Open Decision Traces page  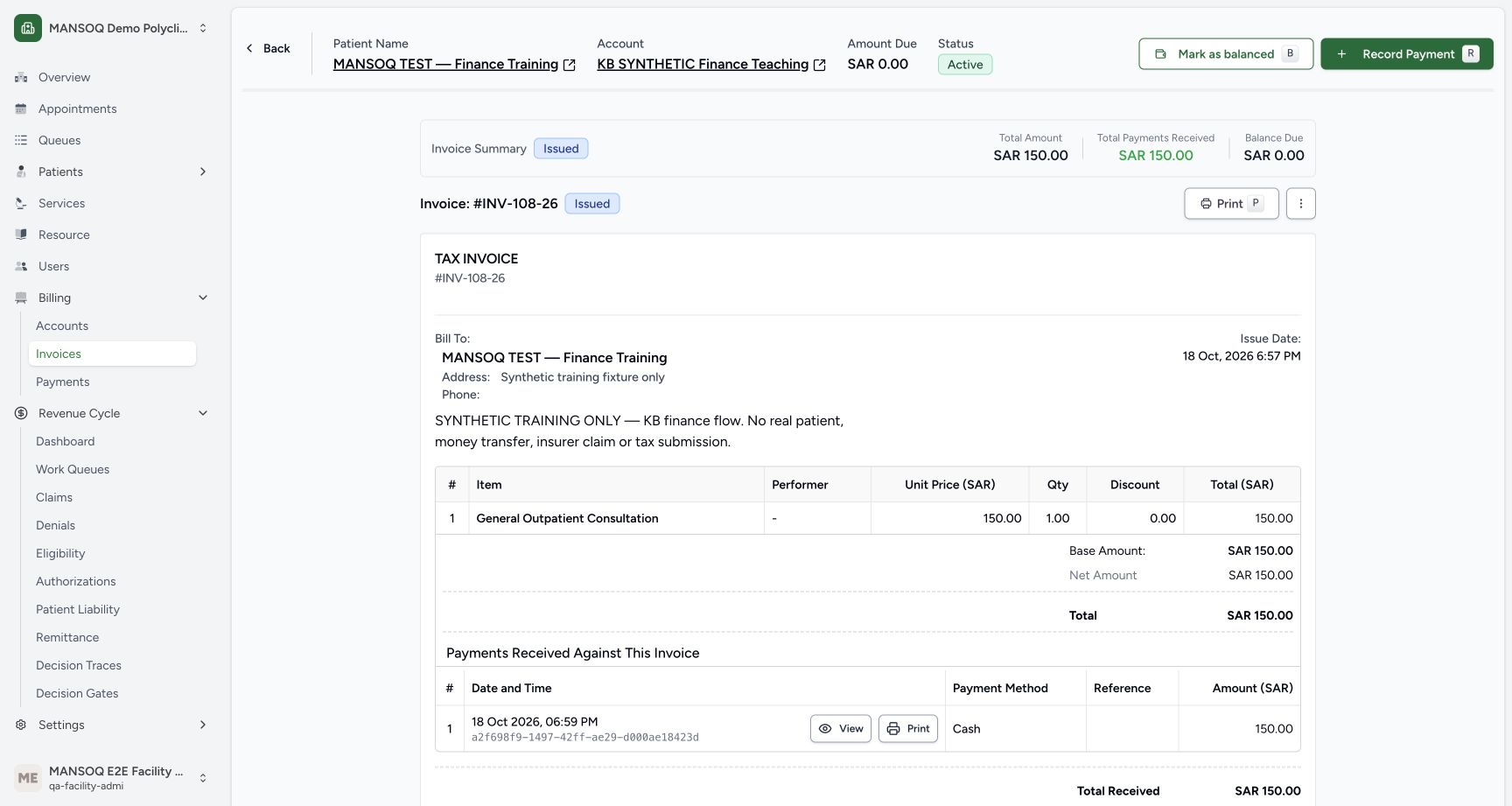pos(79,665)
